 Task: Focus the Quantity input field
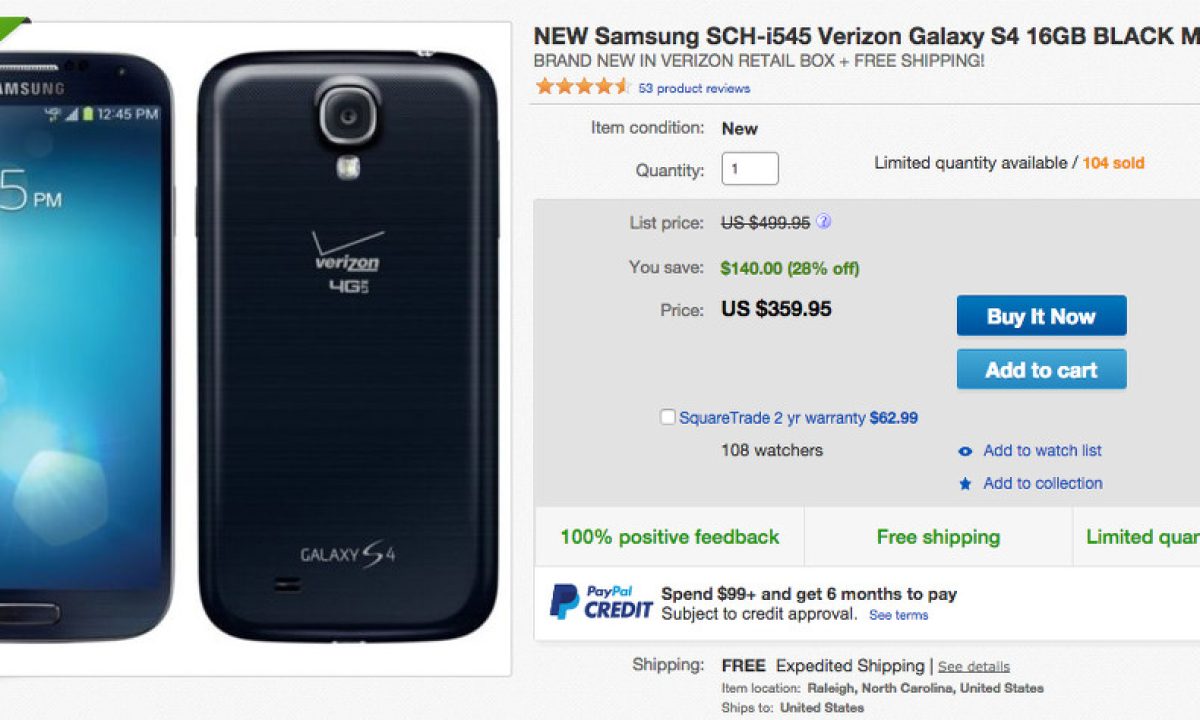(x=750, y=169)
